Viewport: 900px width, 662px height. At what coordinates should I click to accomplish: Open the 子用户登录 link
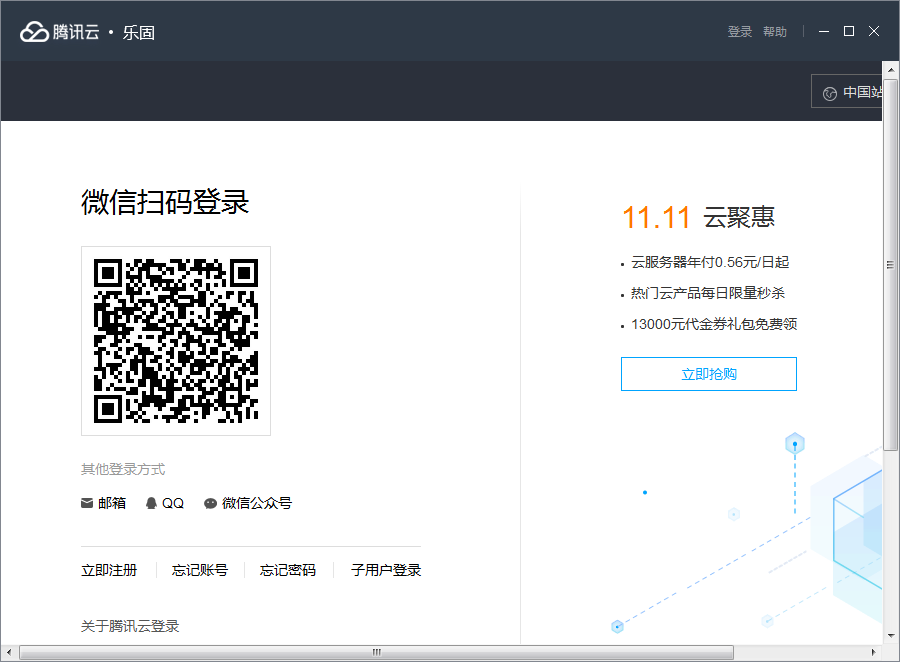pyautogui.click(x=386, y=570)
